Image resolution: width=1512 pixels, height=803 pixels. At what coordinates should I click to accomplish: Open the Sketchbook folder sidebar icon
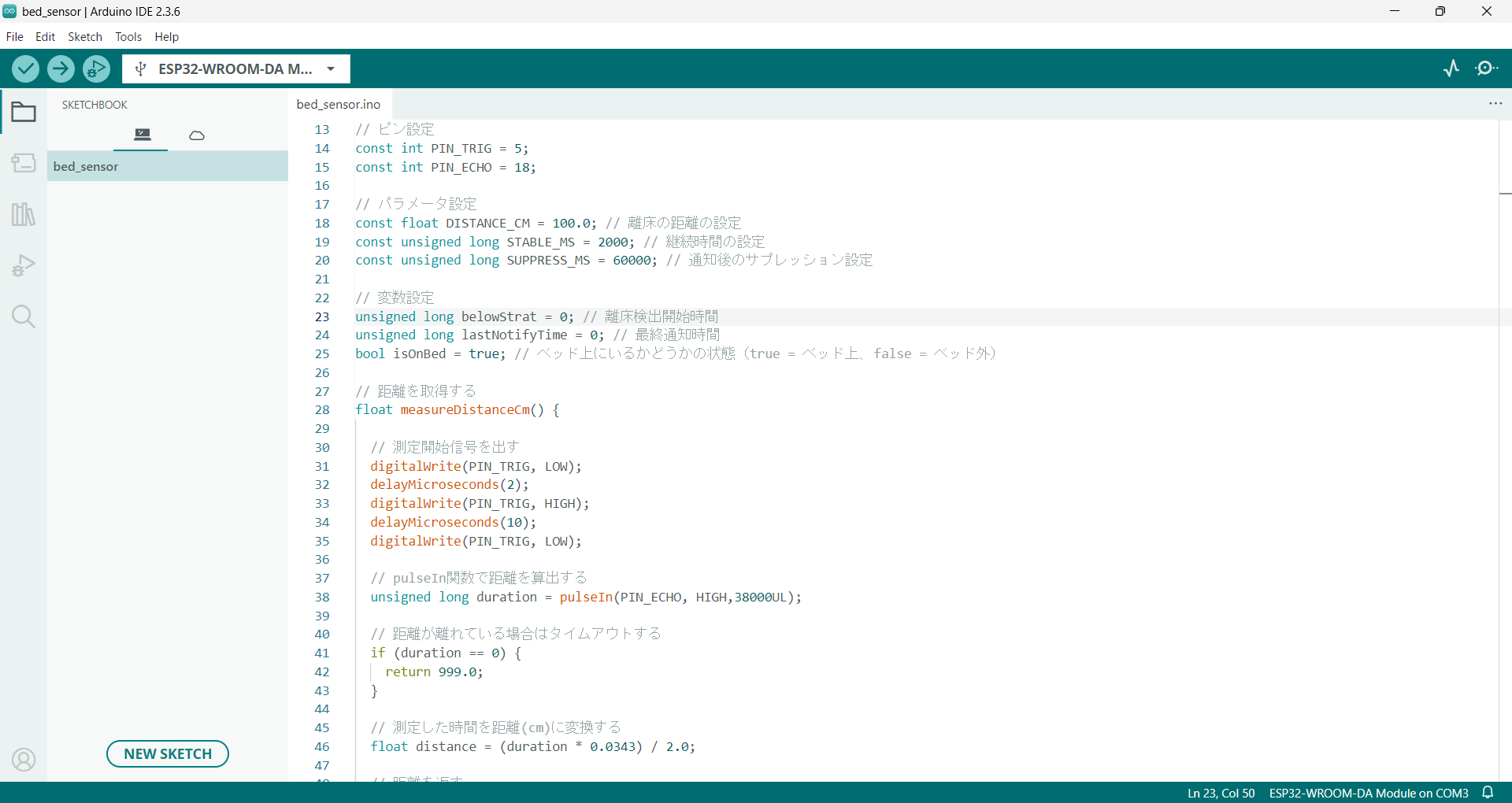pyautogui.click(x=24, y=113)
